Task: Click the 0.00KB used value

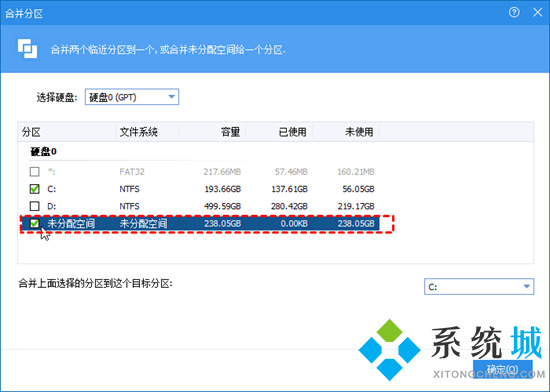Action: pos(294,223)
